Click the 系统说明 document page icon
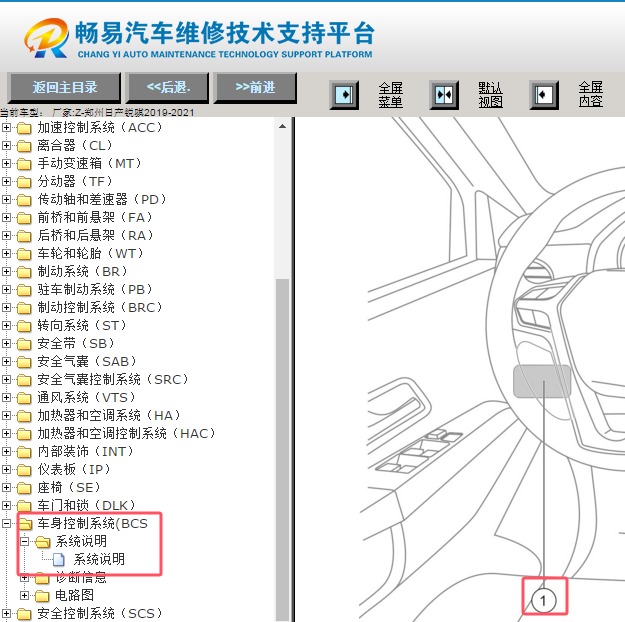The image size is (625, 622). [59, 559]
